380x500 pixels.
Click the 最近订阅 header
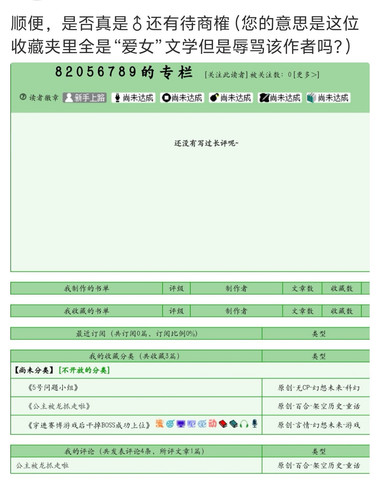136,334
